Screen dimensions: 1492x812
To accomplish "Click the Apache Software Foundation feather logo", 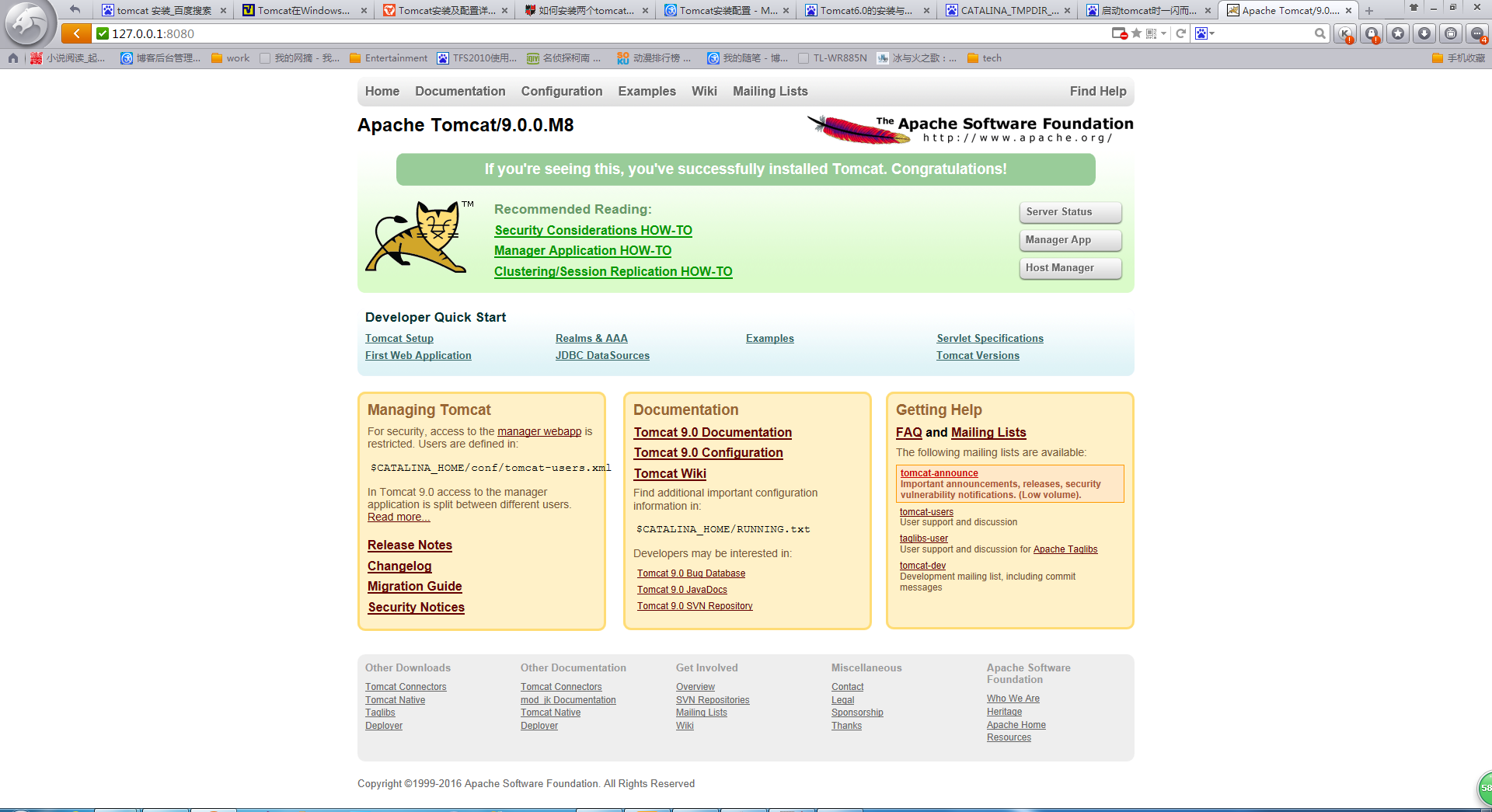I will click(970, 129).
